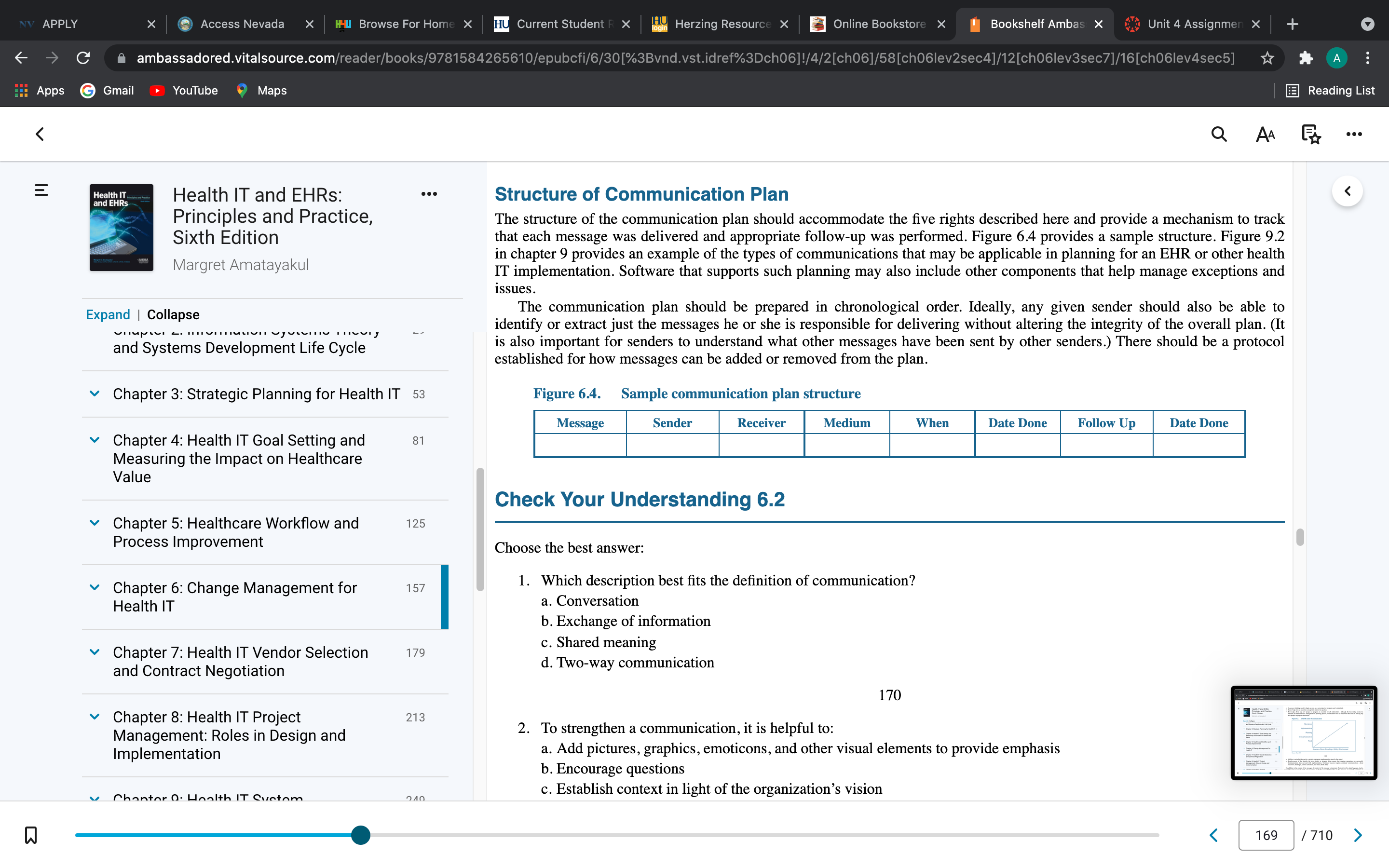Click the Expand link in contents

[x=108, y=314]
